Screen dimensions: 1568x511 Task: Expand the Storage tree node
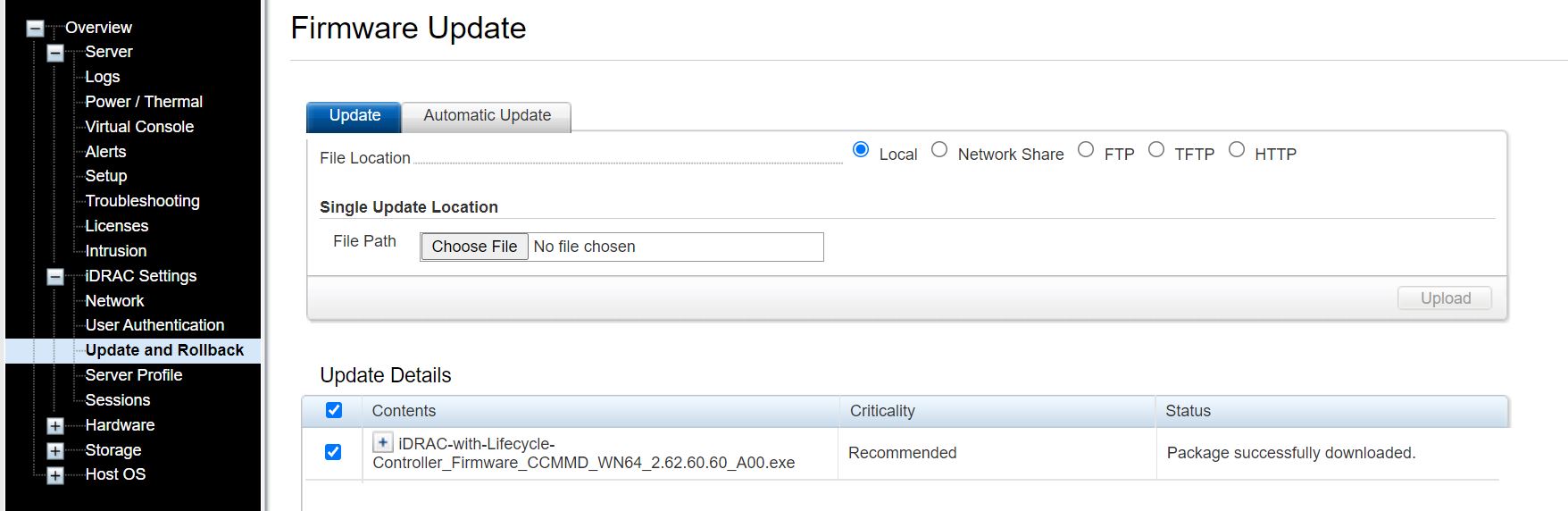click(x=55, y=451)
